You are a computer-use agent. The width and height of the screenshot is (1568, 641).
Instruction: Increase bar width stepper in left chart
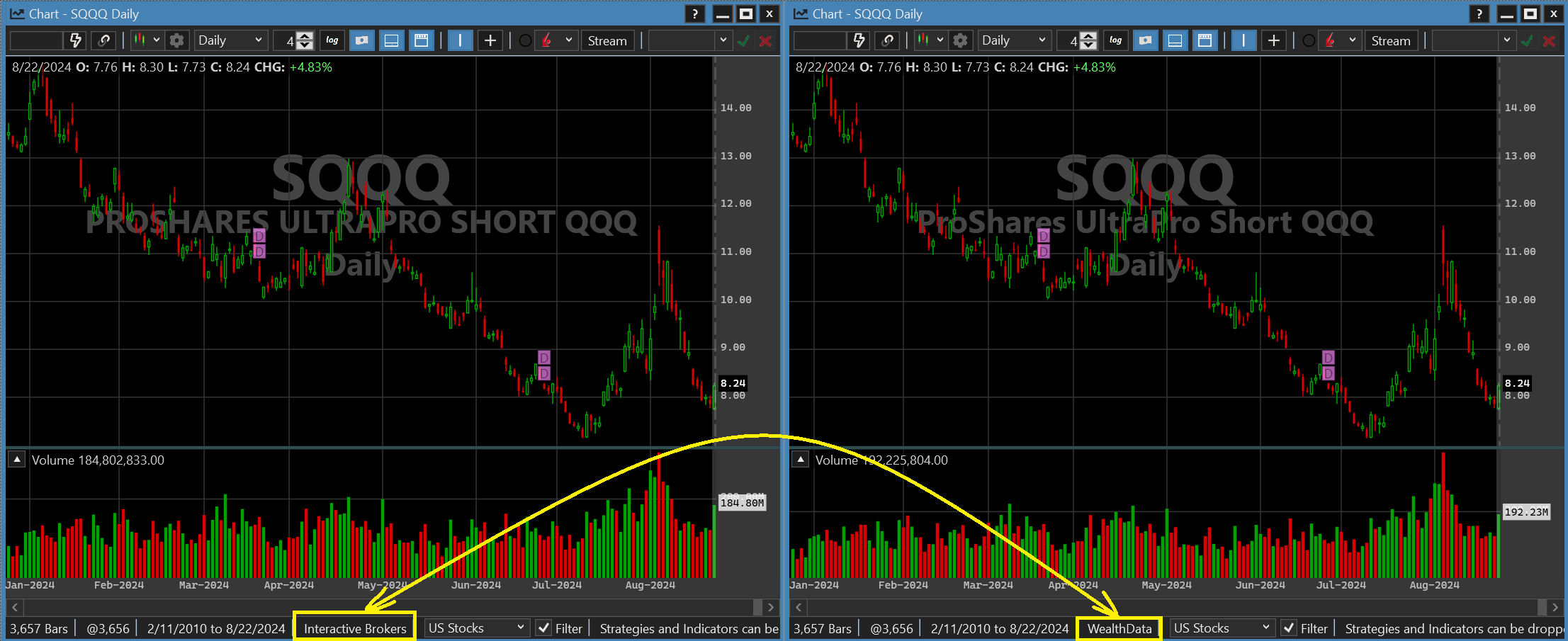pos(305,36)
